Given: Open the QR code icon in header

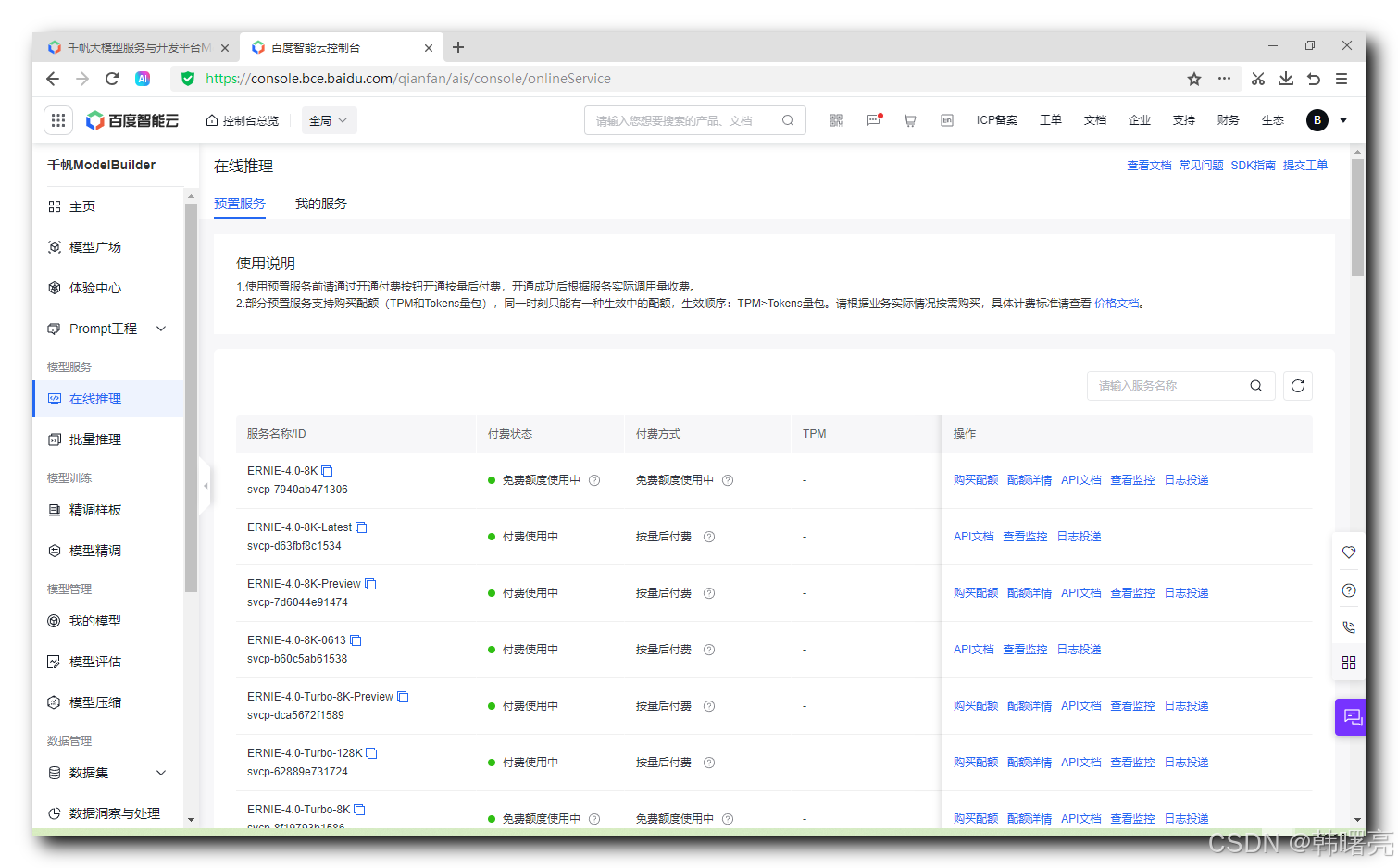Looking at the screenshot, I should [836, 120].
